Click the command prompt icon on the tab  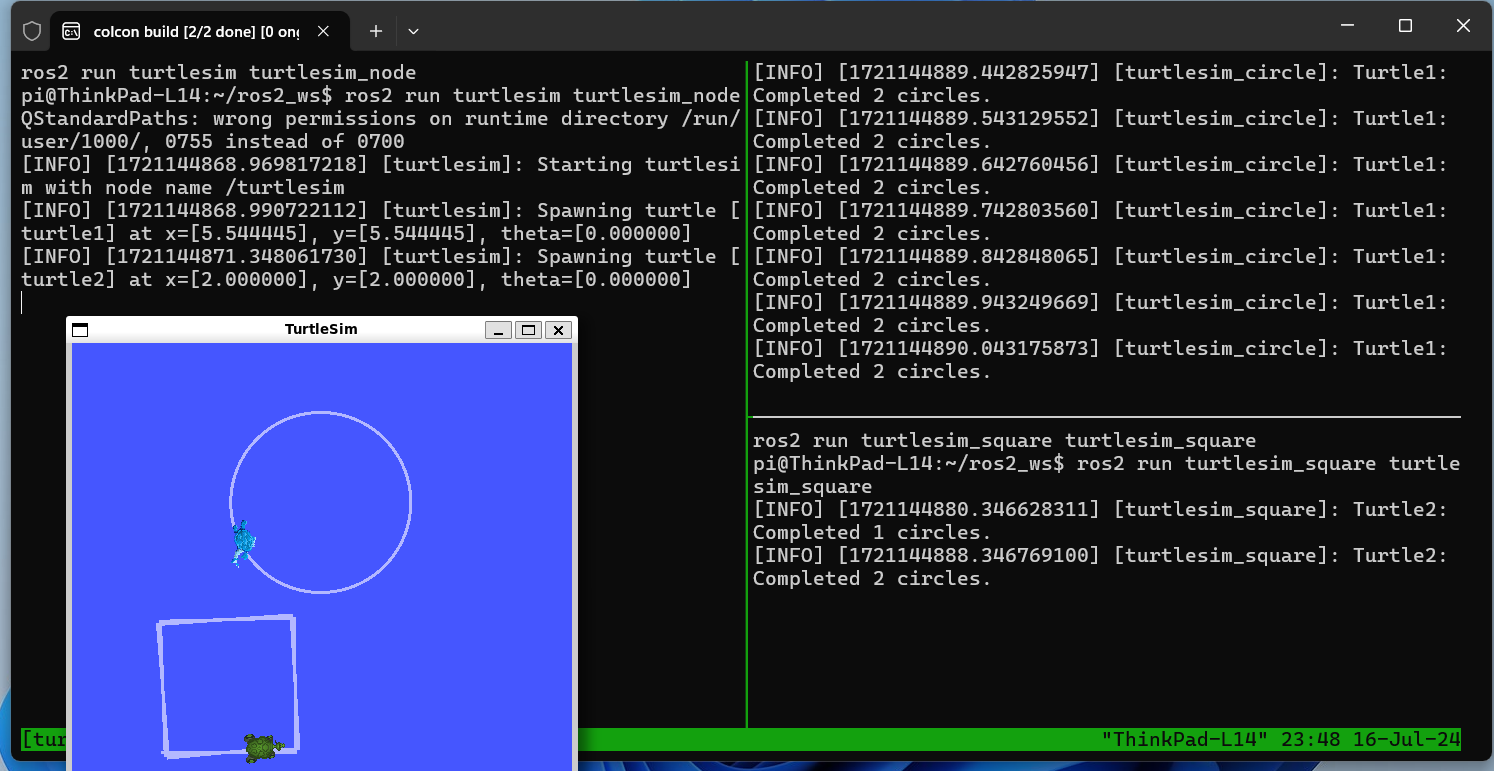(x=71, y=31)
